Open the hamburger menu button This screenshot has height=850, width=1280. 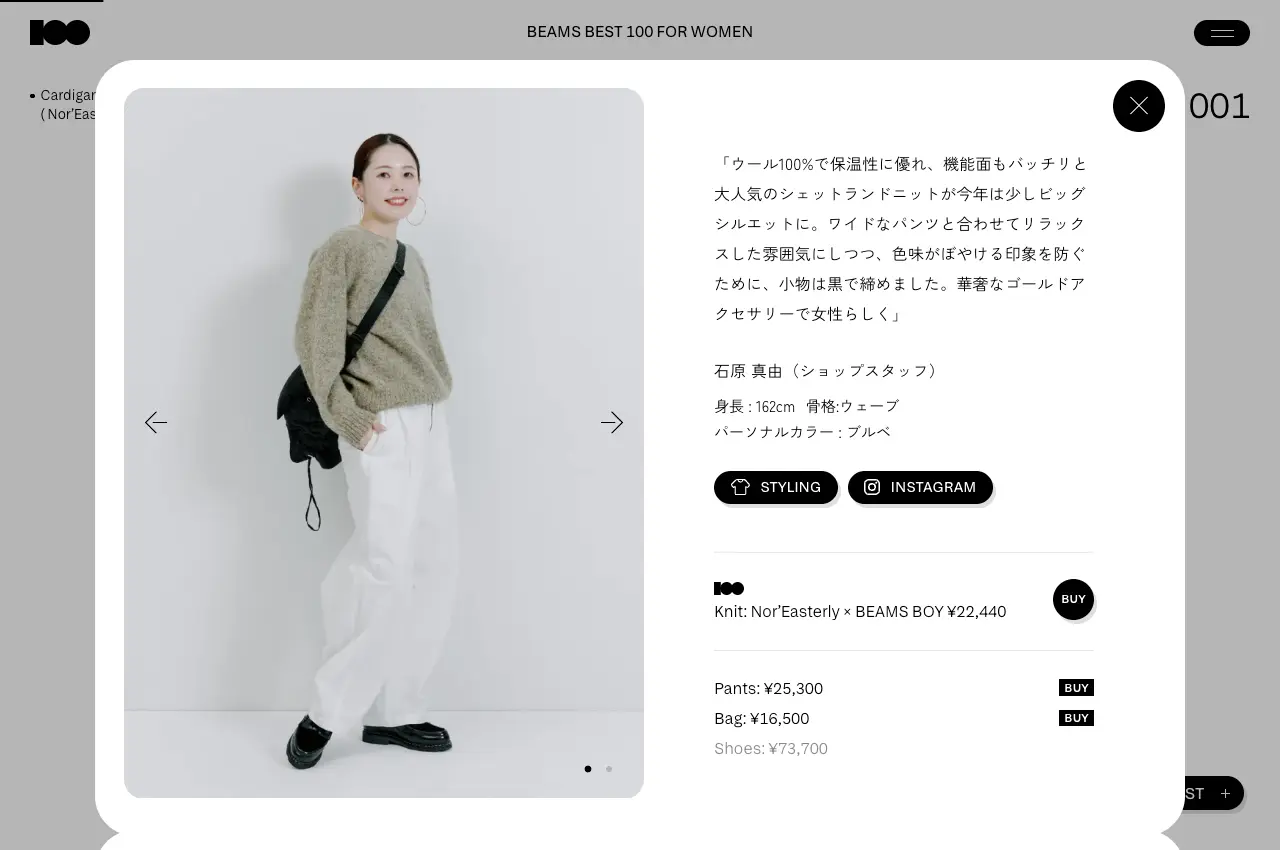pos(1222,33)
